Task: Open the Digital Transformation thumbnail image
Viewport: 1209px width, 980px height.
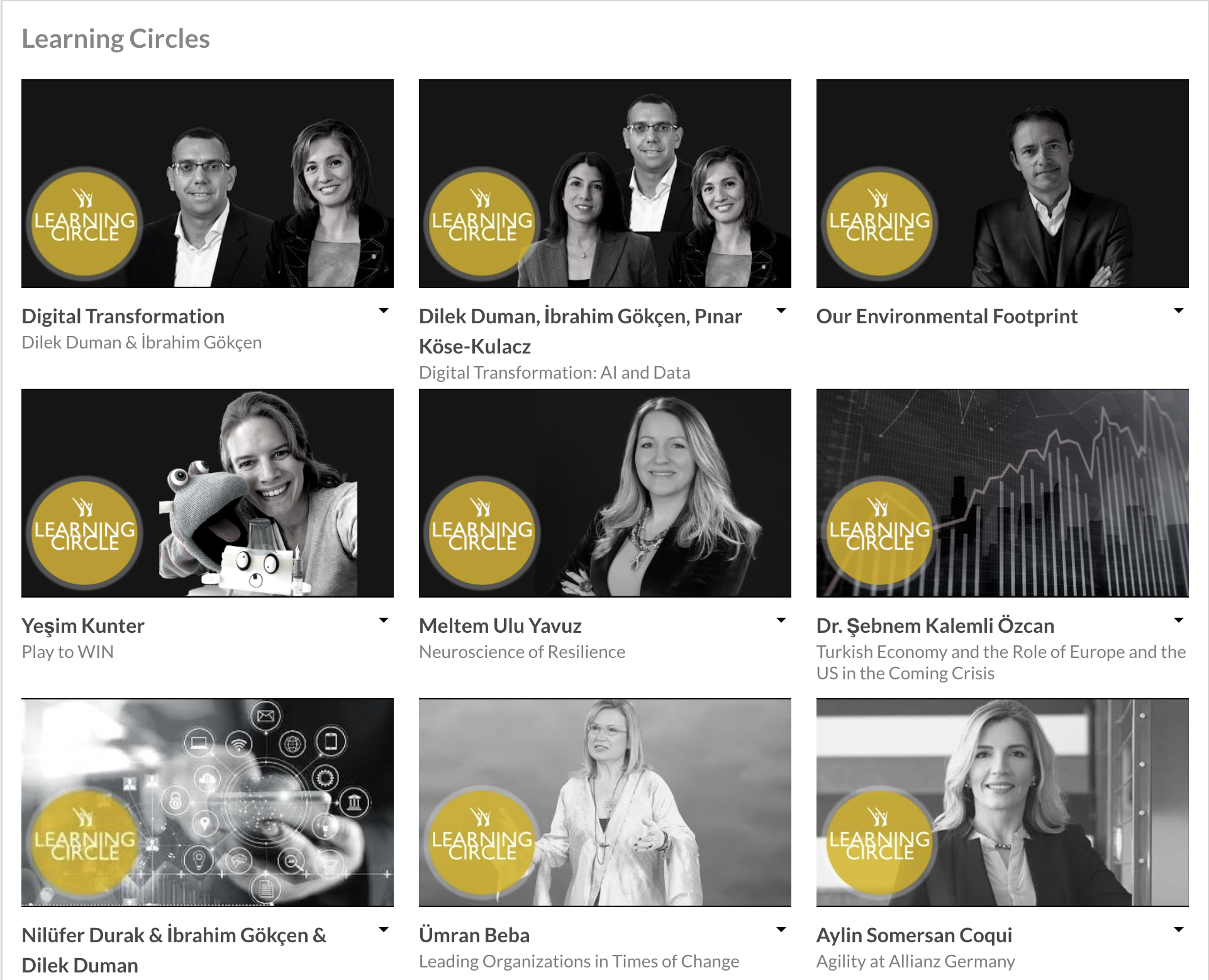Action: click(208, 184)
